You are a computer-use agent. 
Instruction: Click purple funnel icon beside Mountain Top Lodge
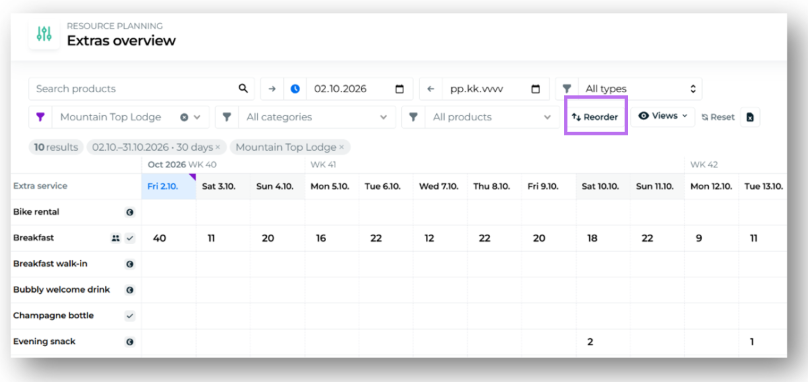coord(40,117)
